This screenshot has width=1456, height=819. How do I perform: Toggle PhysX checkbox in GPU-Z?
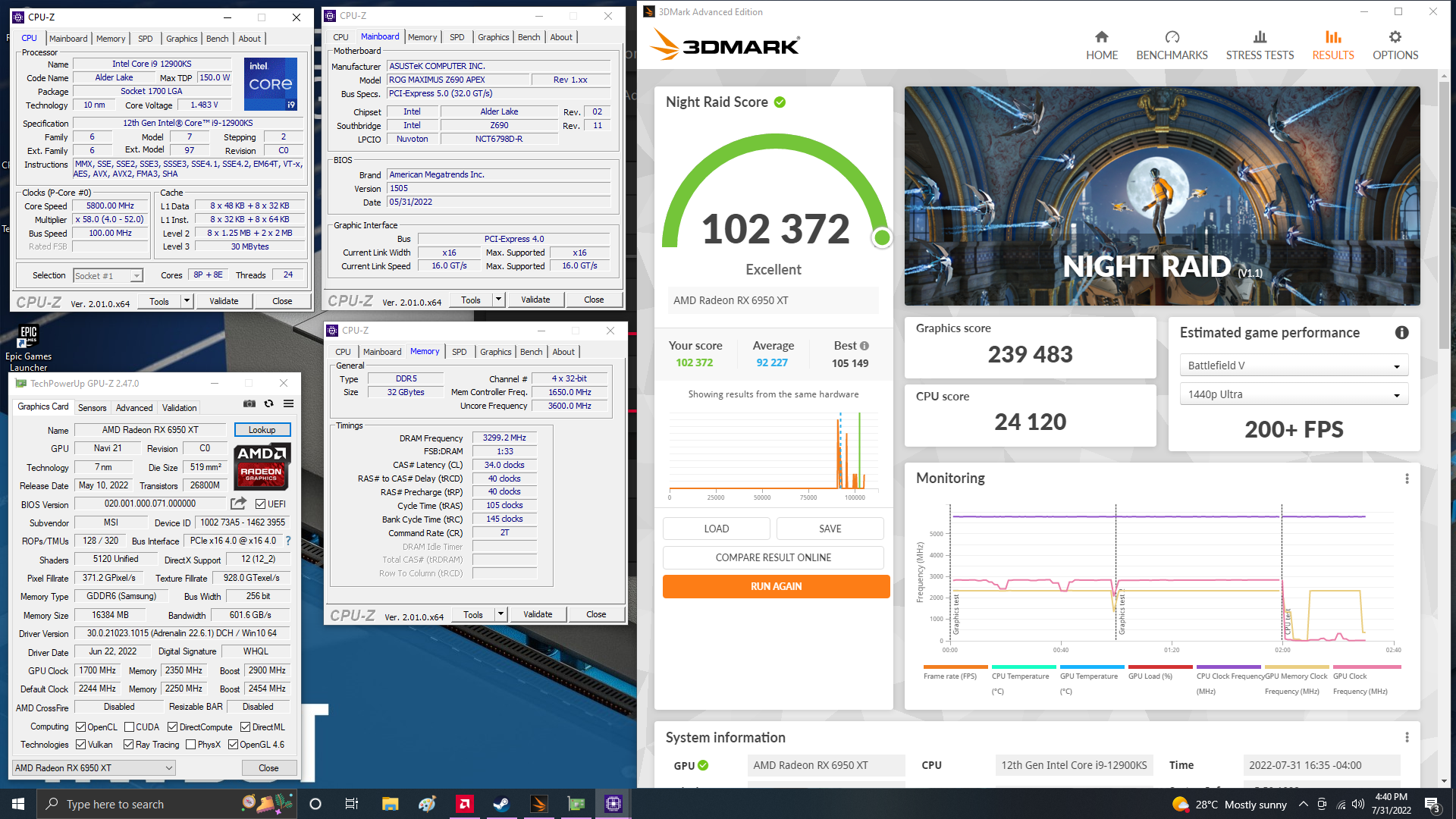190,745
